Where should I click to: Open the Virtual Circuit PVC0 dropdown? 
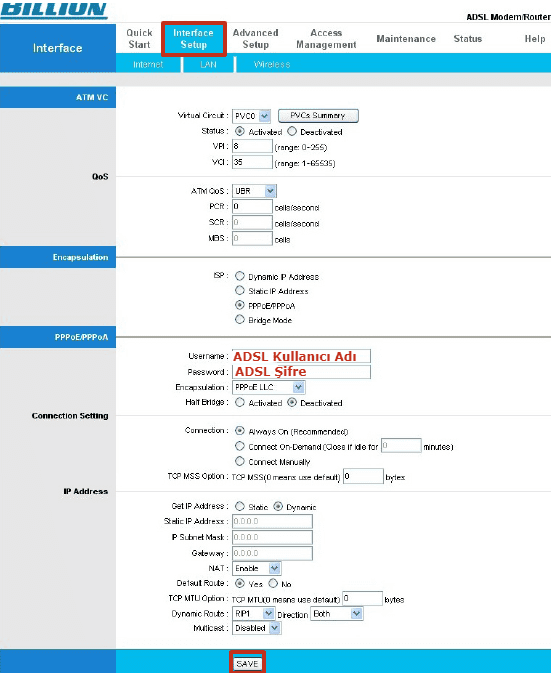point(251,116)
